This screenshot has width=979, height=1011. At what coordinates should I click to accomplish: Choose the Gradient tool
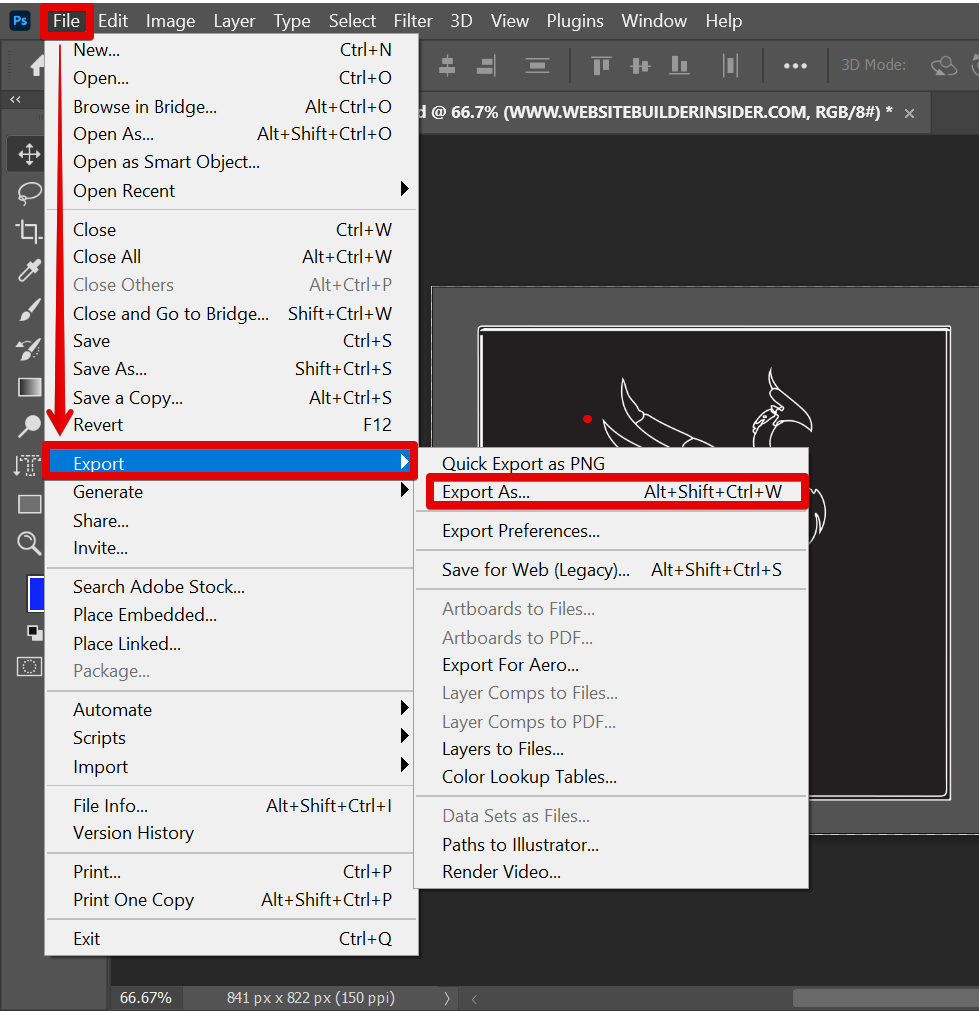coord(29,387)
